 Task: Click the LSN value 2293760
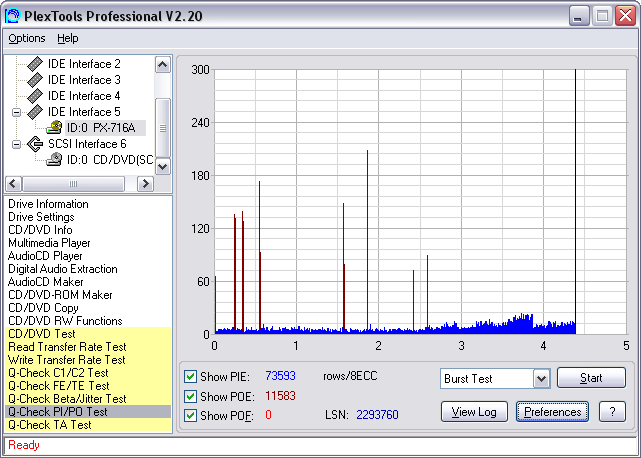click(x=377, y=415)
